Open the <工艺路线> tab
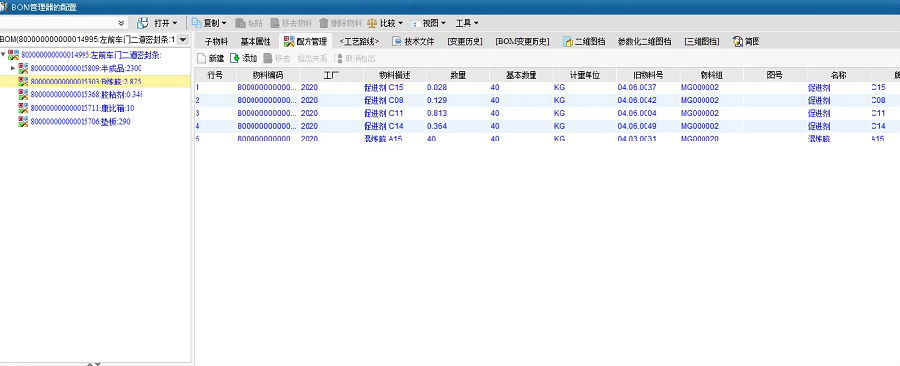Screen dimensions: 900x366 [359, 41]
